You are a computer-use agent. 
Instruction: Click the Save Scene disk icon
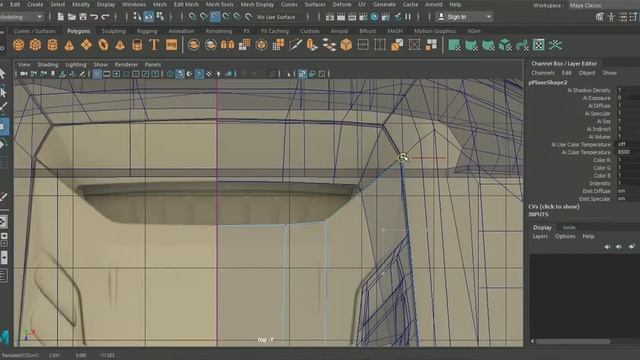[x=83, y=17]
